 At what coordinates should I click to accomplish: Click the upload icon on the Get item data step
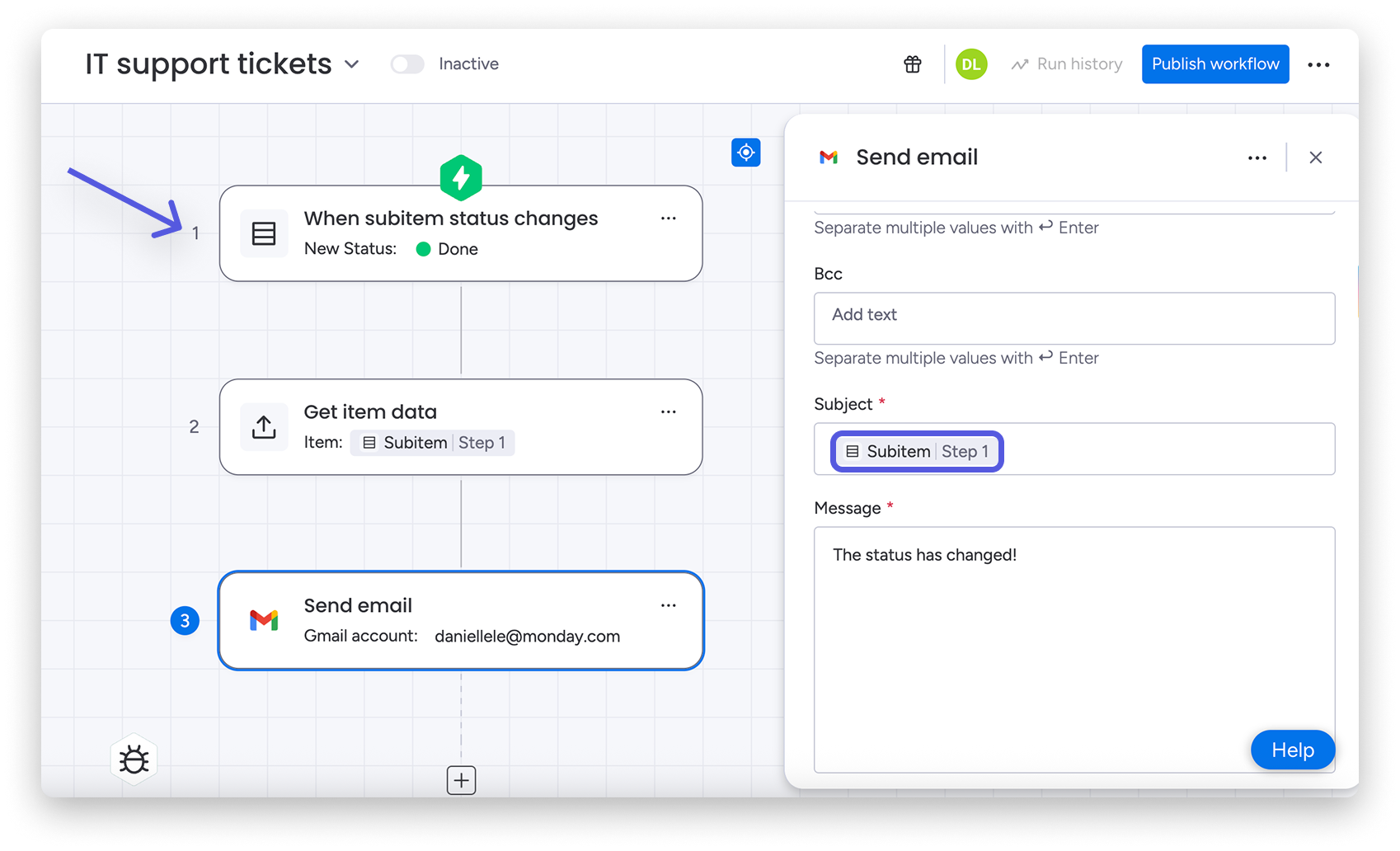(264, 426)
